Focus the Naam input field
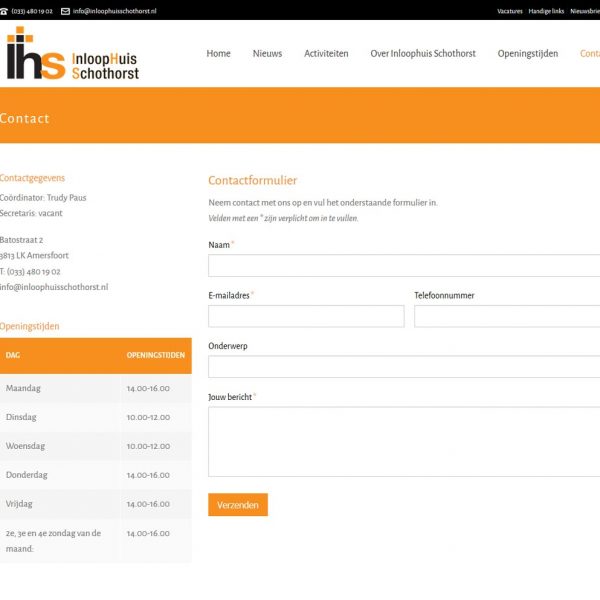600x600 pixels. [404, 265]
